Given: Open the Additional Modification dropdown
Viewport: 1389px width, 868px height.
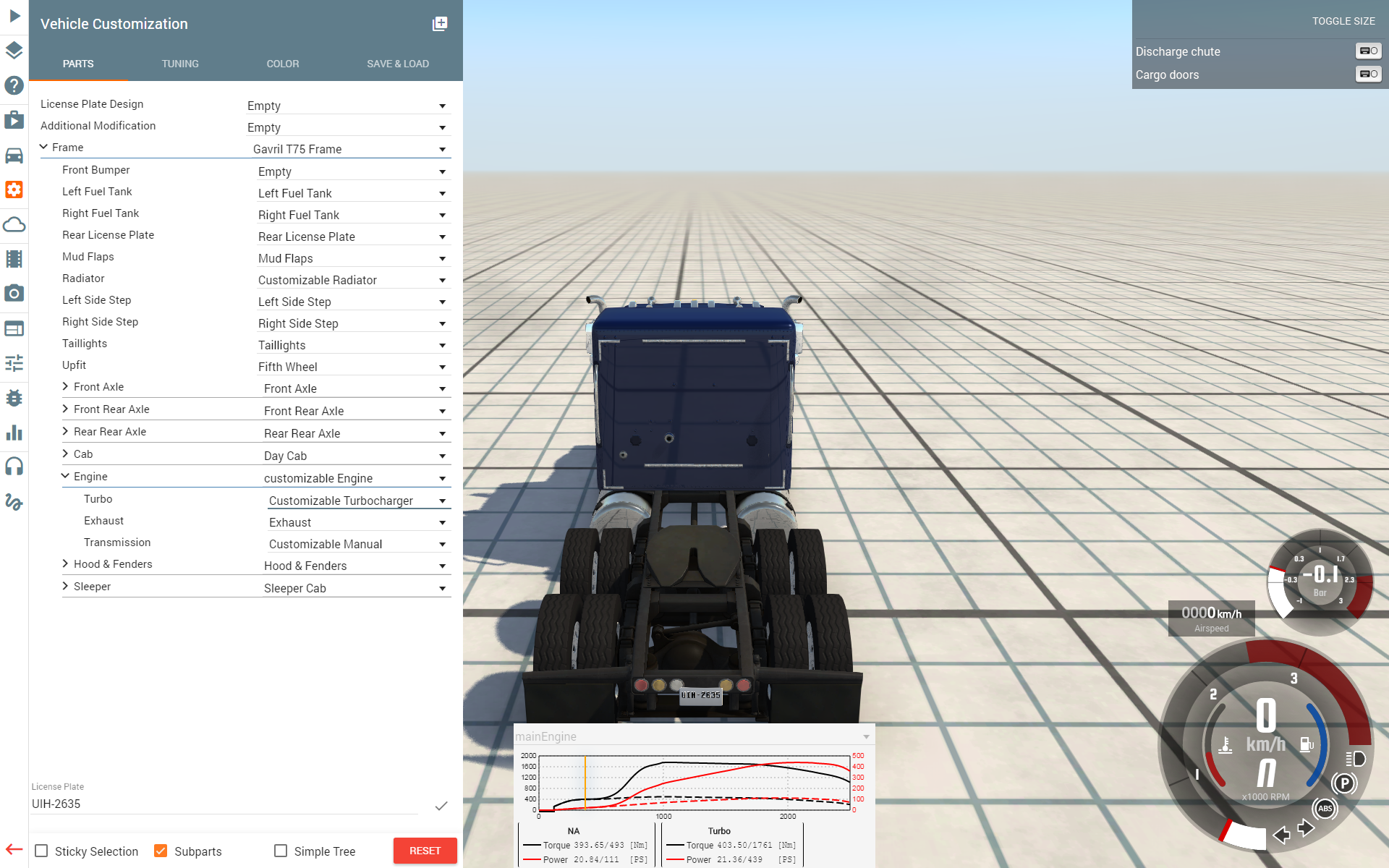Looking at the screenshot, I should [x=348, y=127].
